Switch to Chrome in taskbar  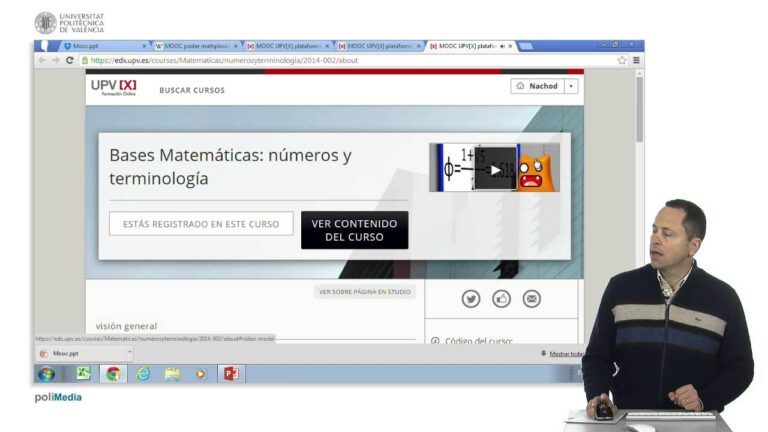(x=113, y=374)
